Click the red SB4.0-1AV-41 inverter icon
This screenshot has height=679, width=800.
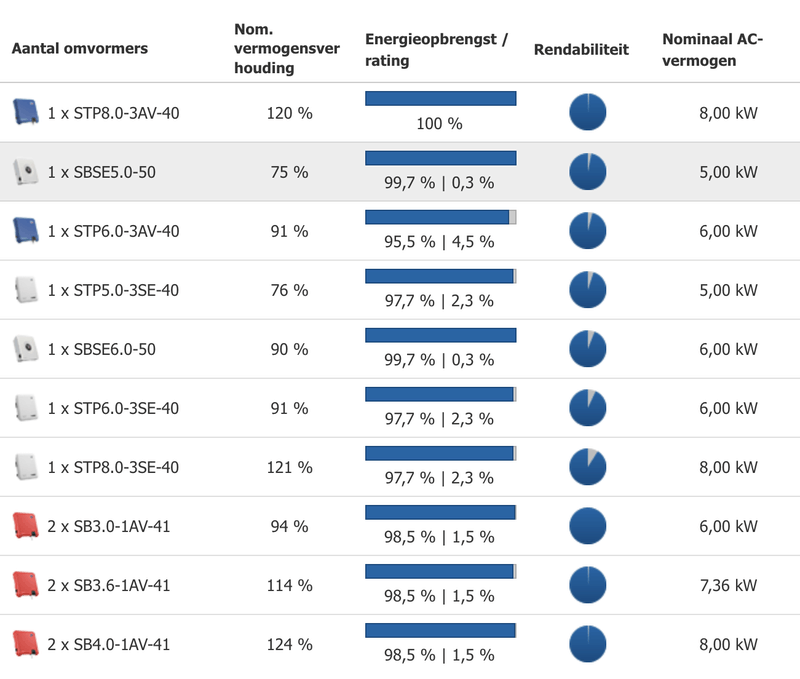pos(24,644)
